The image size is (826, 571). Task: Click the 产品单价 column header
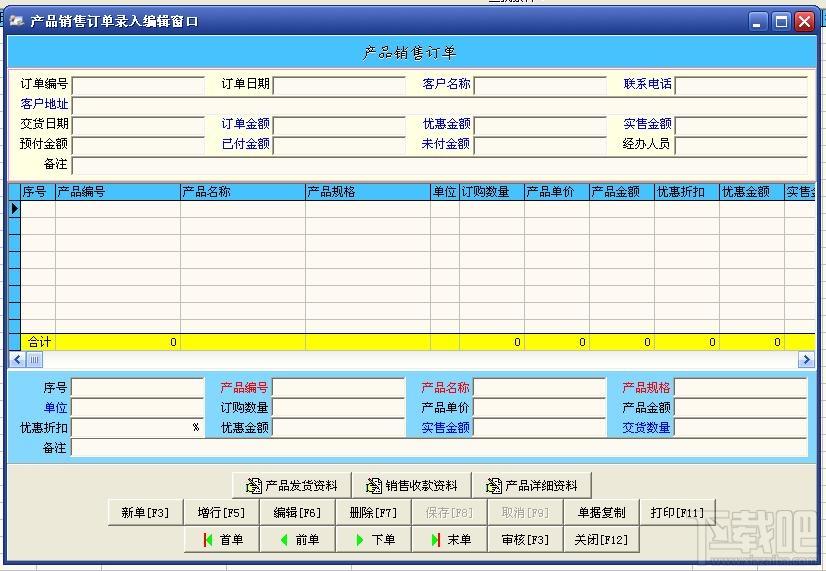[x=557, y=192]
